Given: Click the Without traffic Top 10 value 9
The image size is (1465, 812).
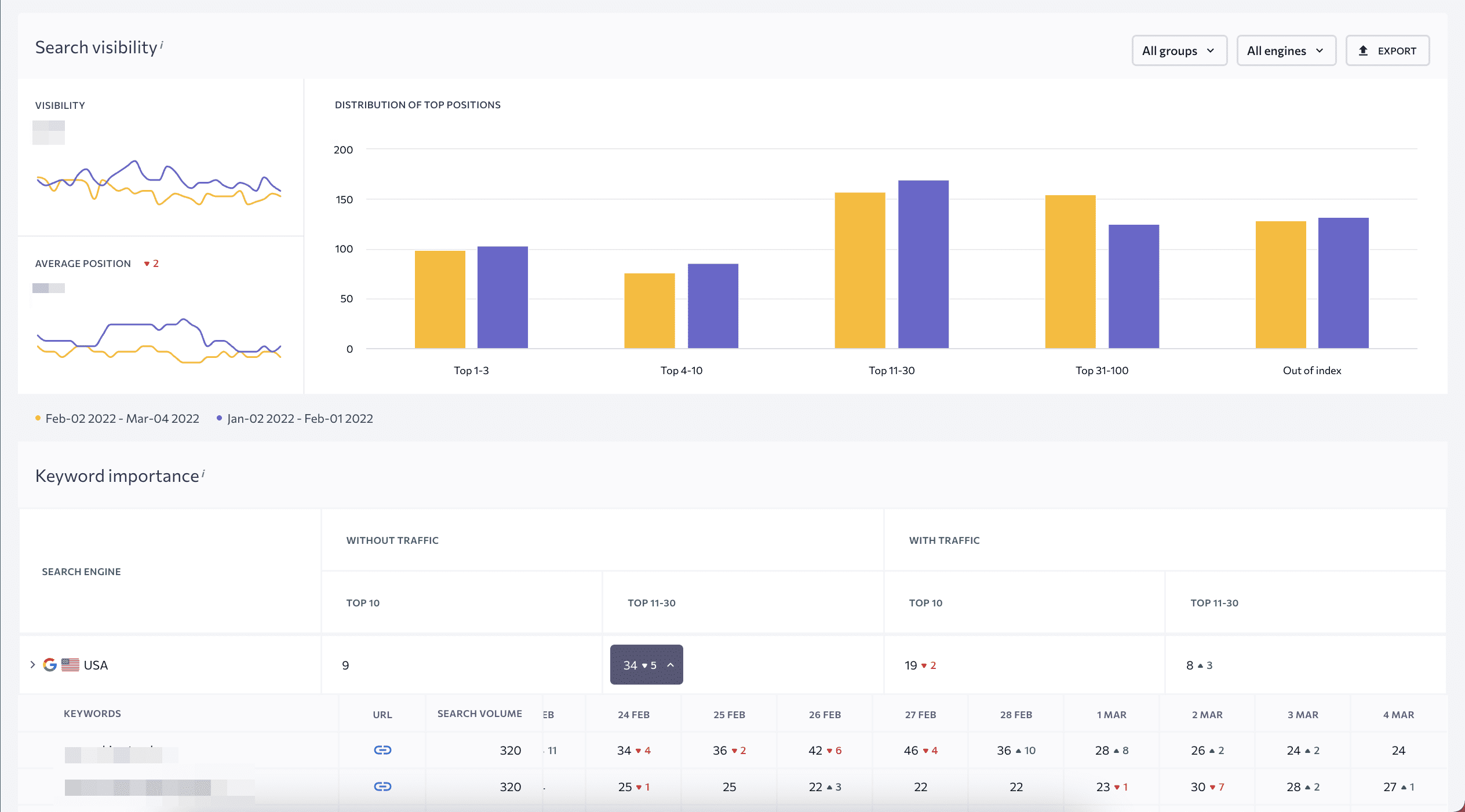Looking at the screenshot, I should pyautogui.click(x=345, y=665).
